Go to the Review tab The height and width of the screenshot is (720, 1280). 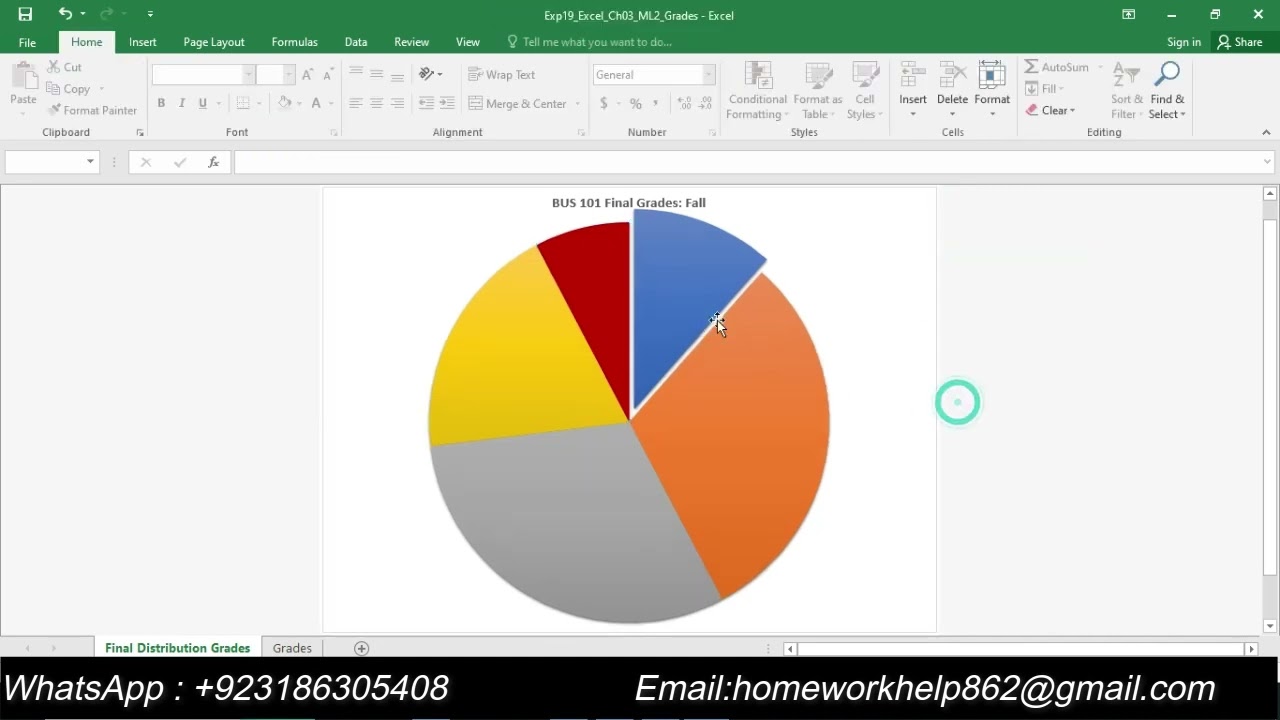coord(411,42)
